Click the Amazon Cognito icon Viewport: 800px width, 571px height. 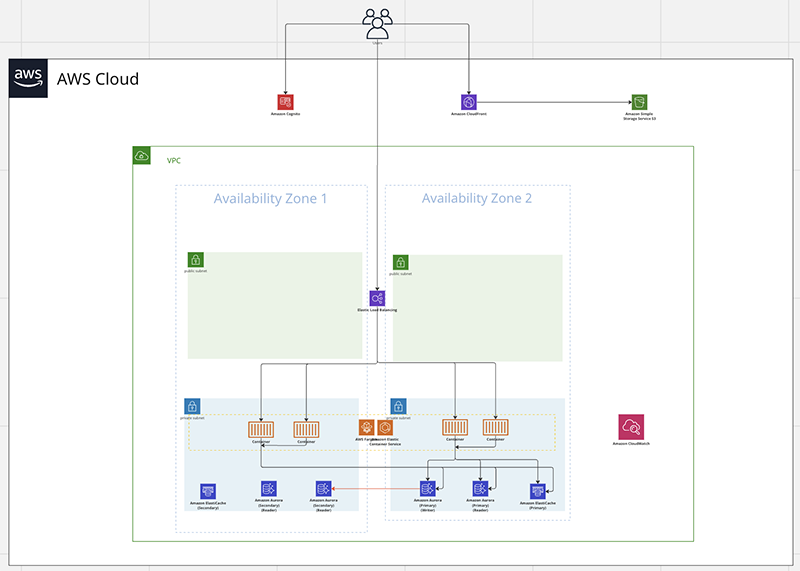pos(285,102)
